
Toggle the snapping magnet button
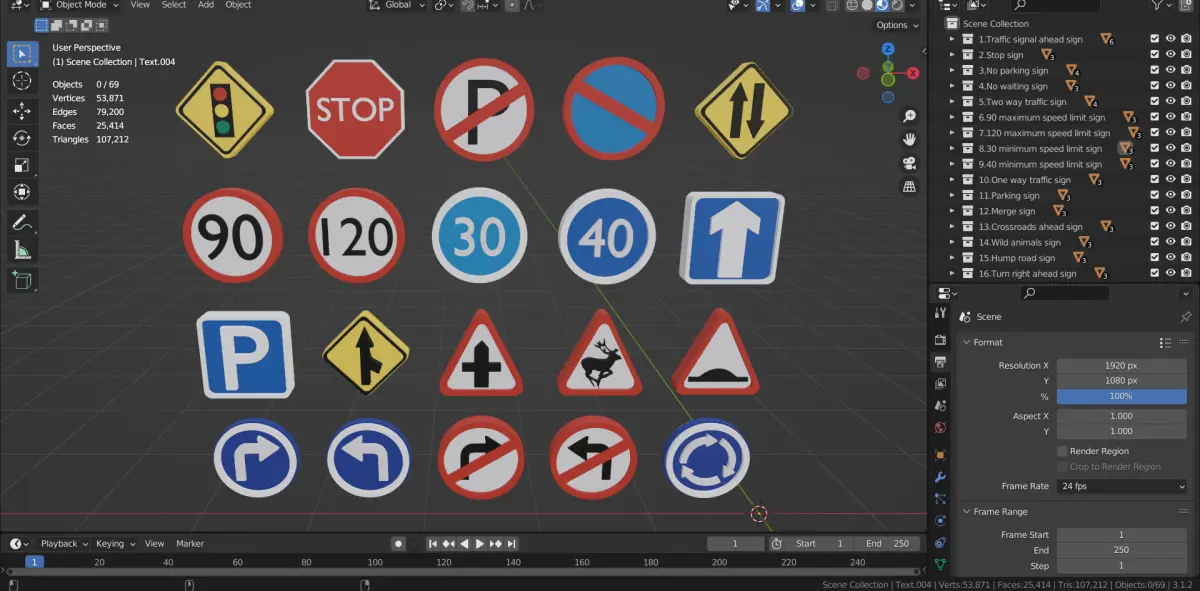click(468, 5)
